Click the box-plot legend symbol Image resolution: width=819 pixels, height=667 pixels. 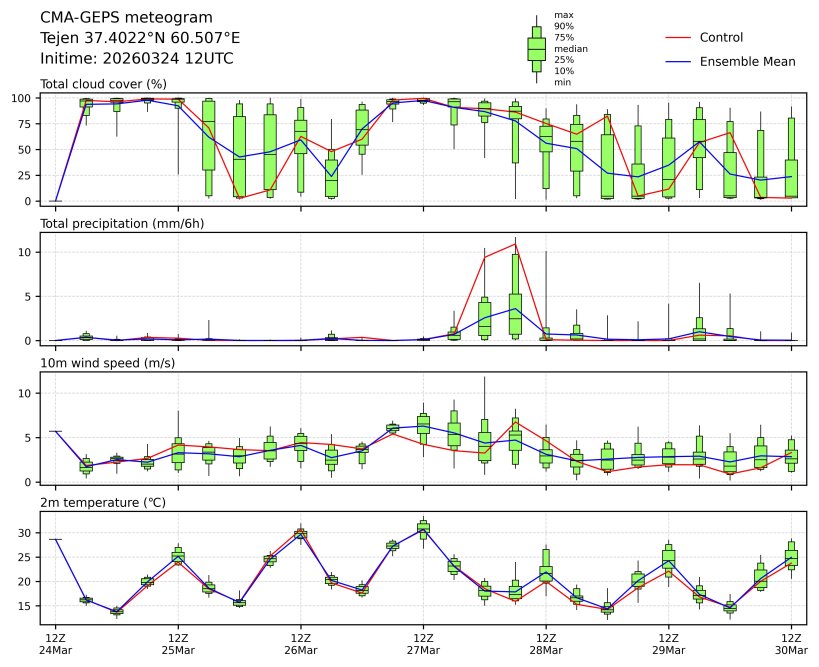tap(536, 48)
